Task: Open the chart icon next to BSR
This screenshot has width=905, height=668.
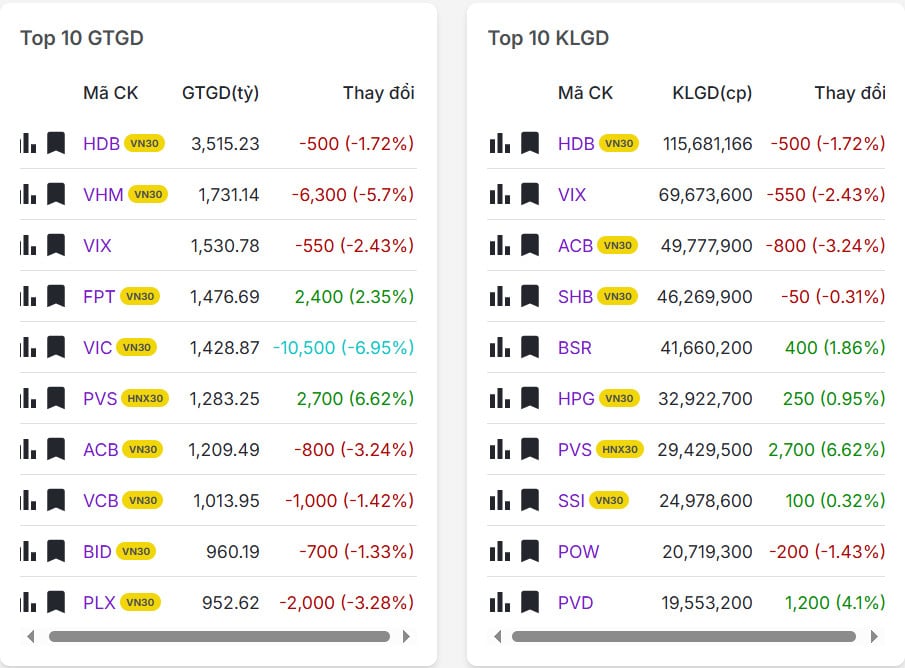Action: tap(499, 347)
